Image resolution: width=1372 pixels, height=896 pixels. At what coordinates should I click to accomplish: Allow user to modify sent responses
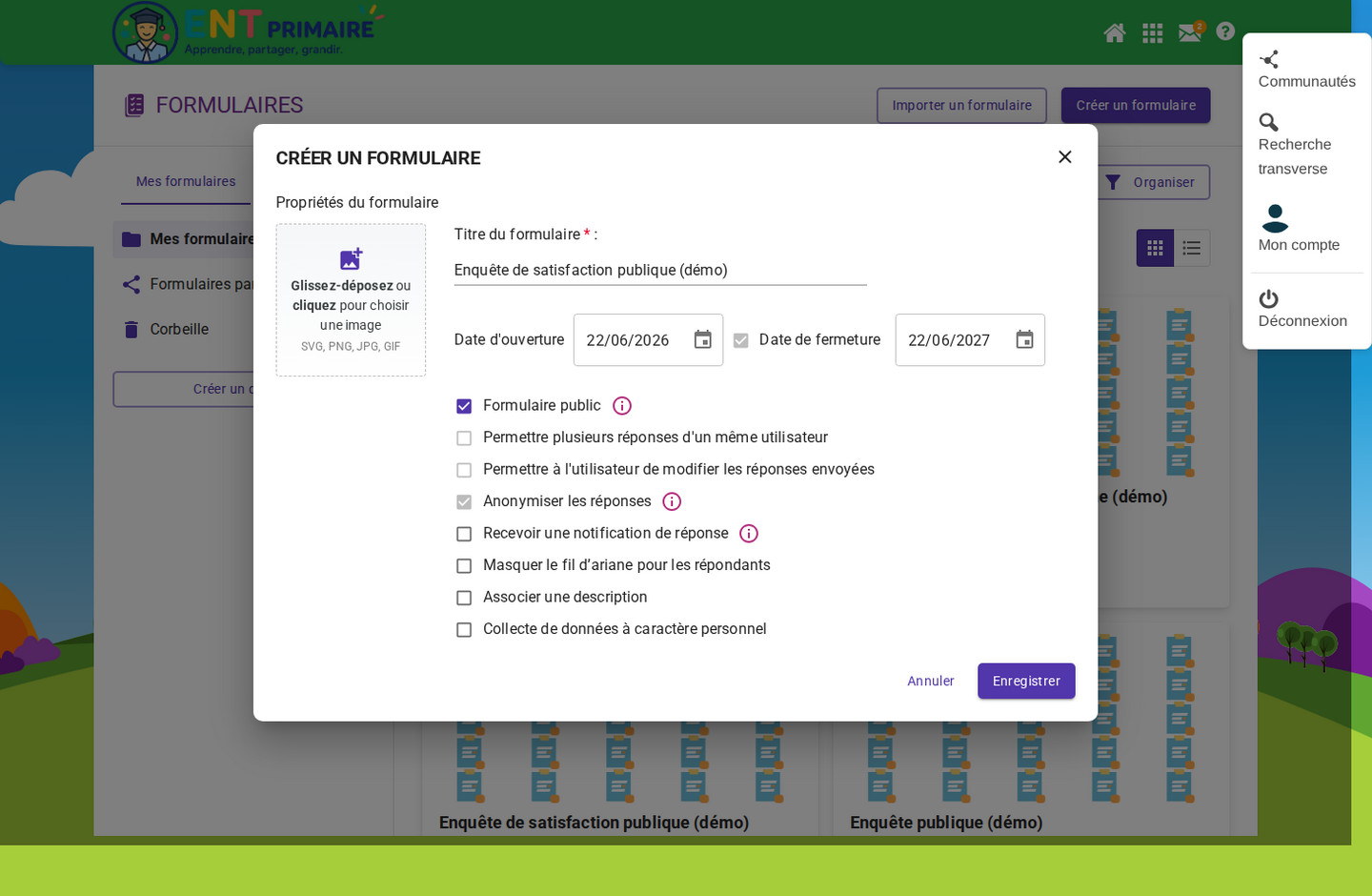pyautogui.click(x=464, y=470)
